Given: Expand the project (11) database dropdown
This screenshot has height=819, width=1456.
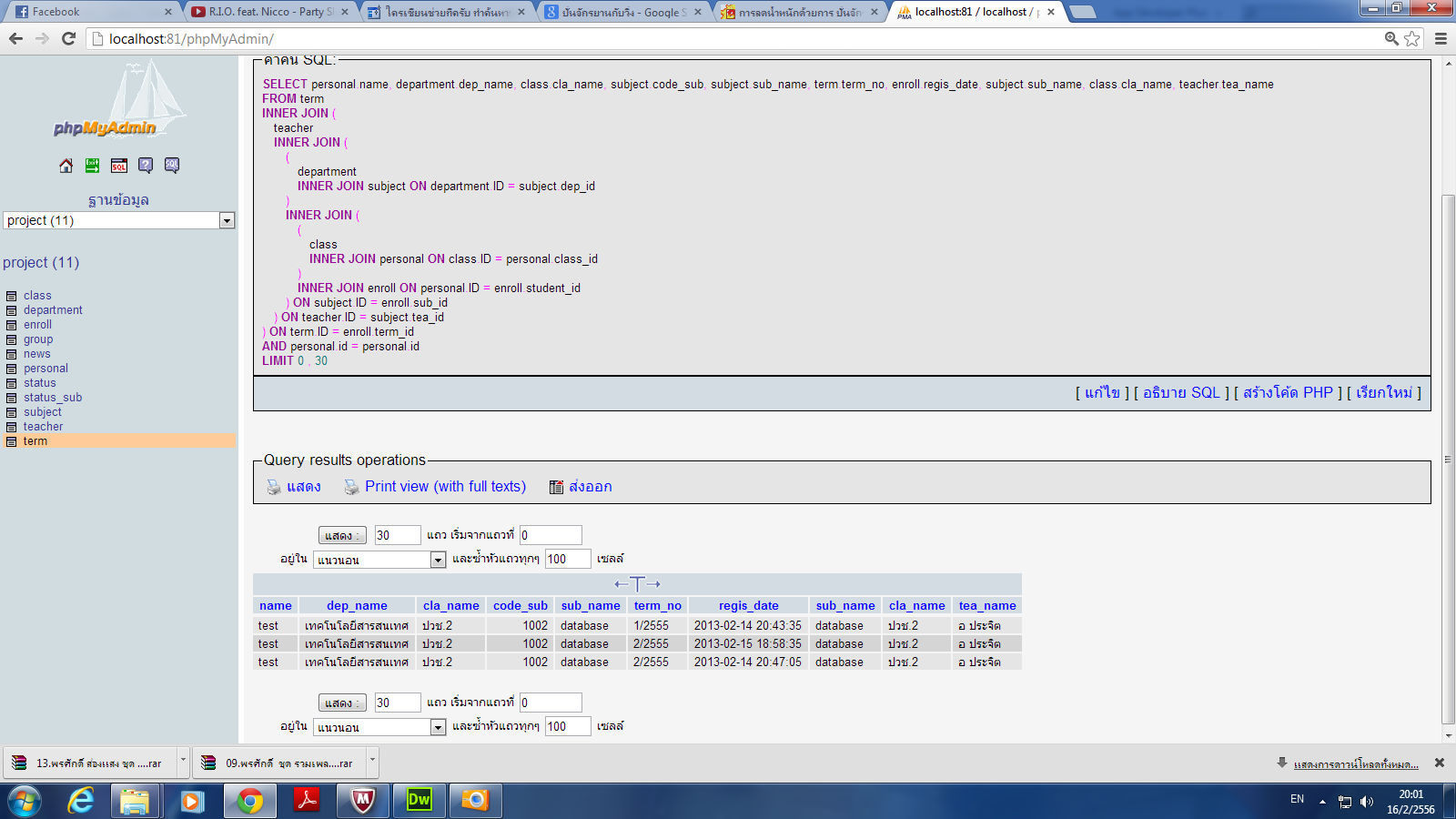Looking at the screenshot, I should click(227, 221).
